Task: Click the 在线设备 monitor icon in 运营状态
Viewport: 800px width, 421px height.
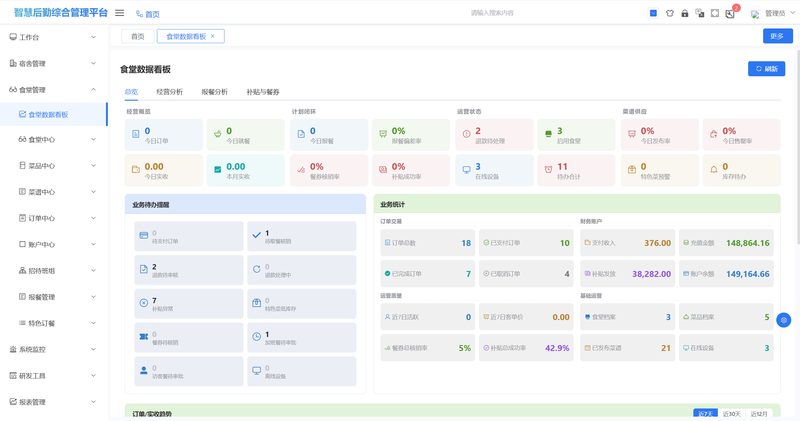Action: pyautogui.click(x=466, y=169)
